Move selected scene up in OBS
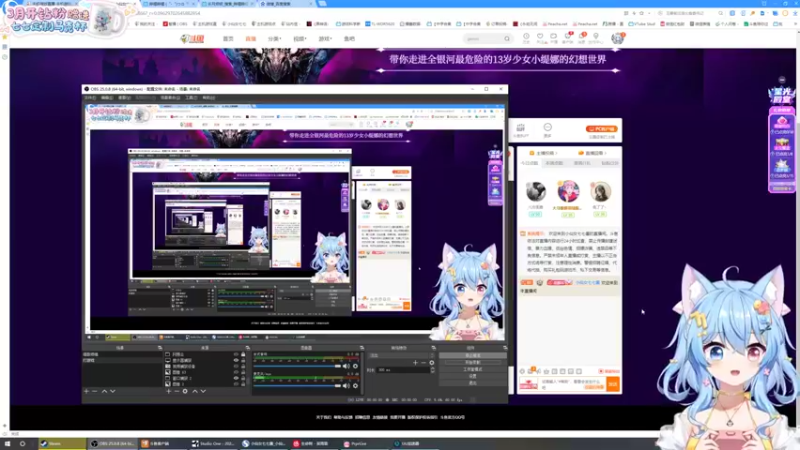 104,391
